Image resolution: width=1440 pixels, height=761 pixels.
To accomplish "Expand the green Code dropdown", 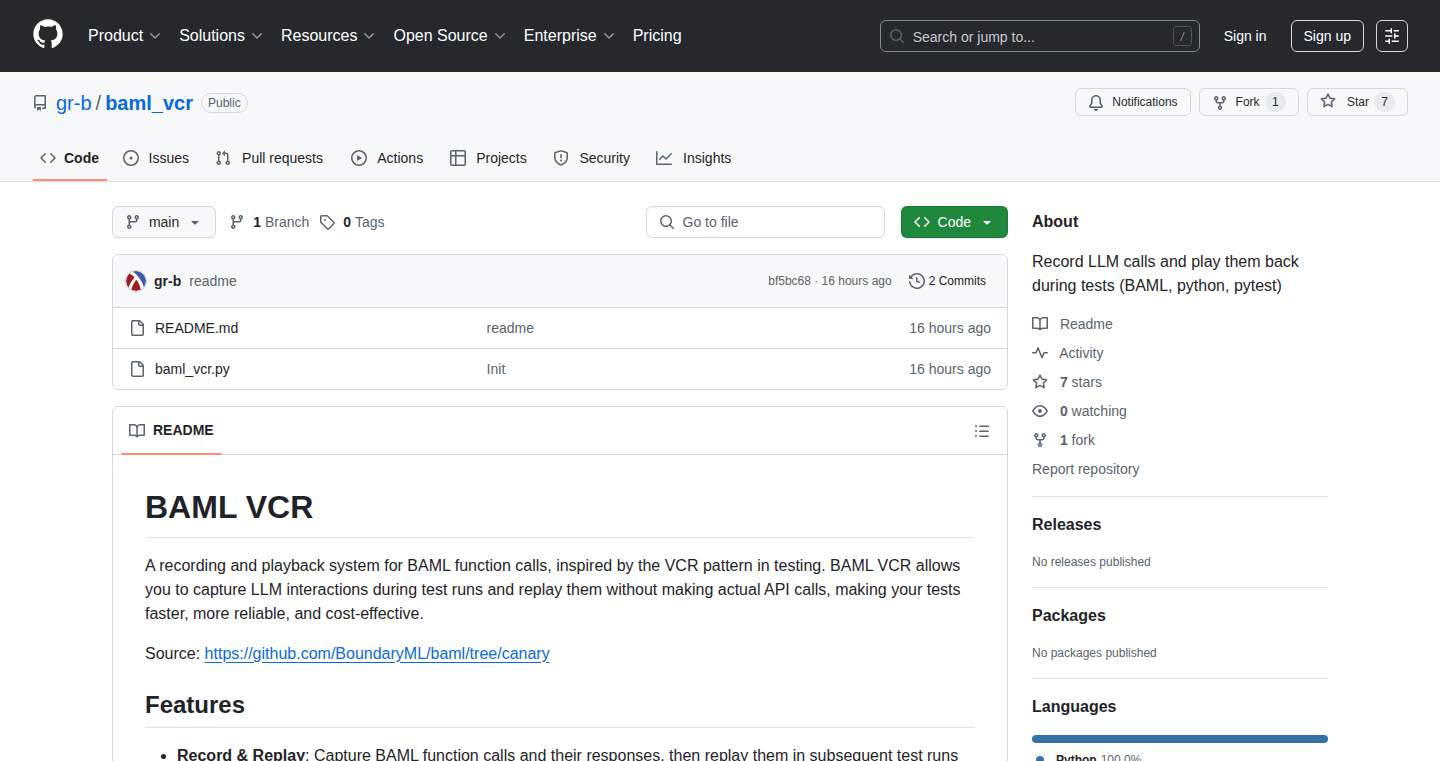I will tap(954, 222).
